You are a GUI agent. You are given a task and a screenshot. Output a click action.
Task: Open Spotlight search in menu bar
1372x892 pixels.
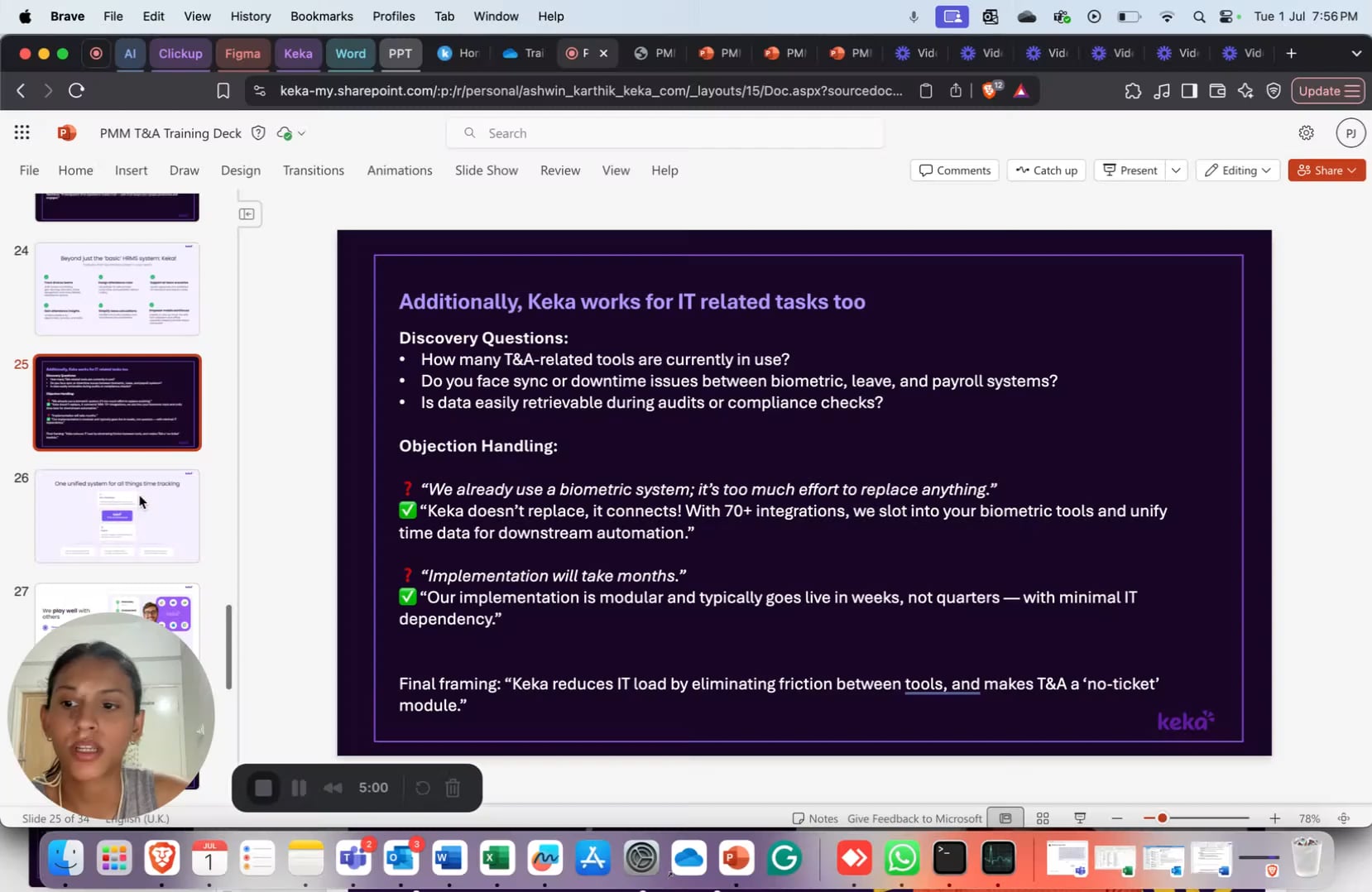click(x=1198, y=16)
